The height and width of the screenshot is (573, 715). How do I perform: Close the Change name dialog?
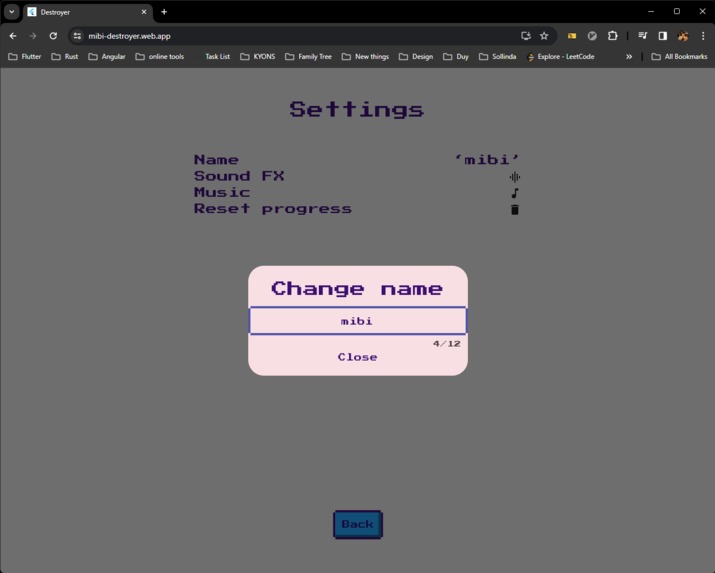(x=358, y=357)
